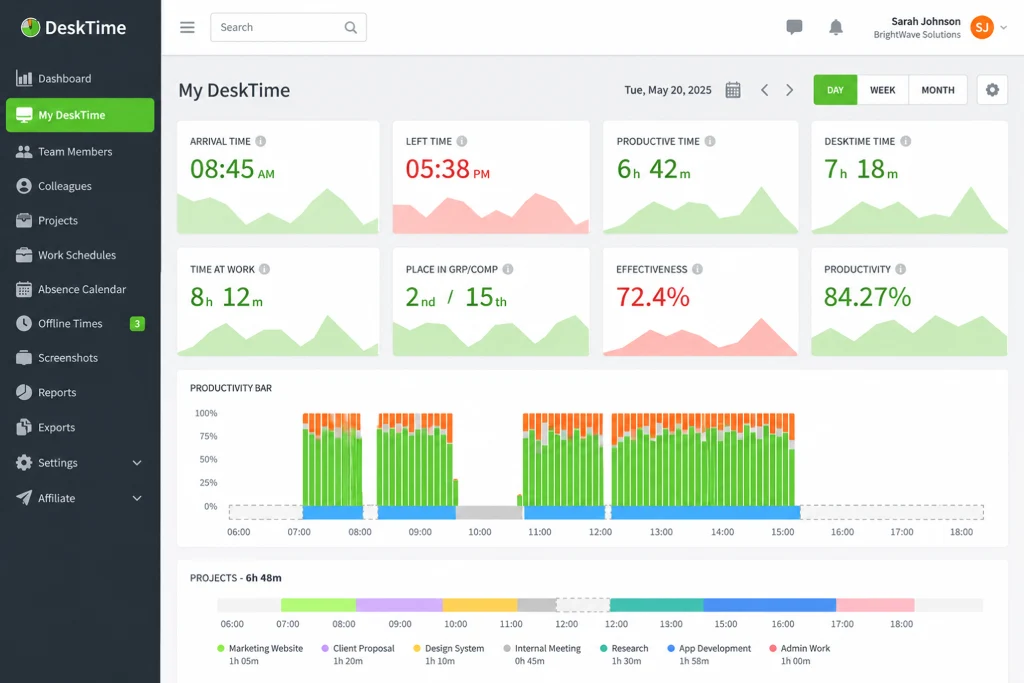Focus the Search input field
This screenshot has width=1024, height=683.
[288, 27]
